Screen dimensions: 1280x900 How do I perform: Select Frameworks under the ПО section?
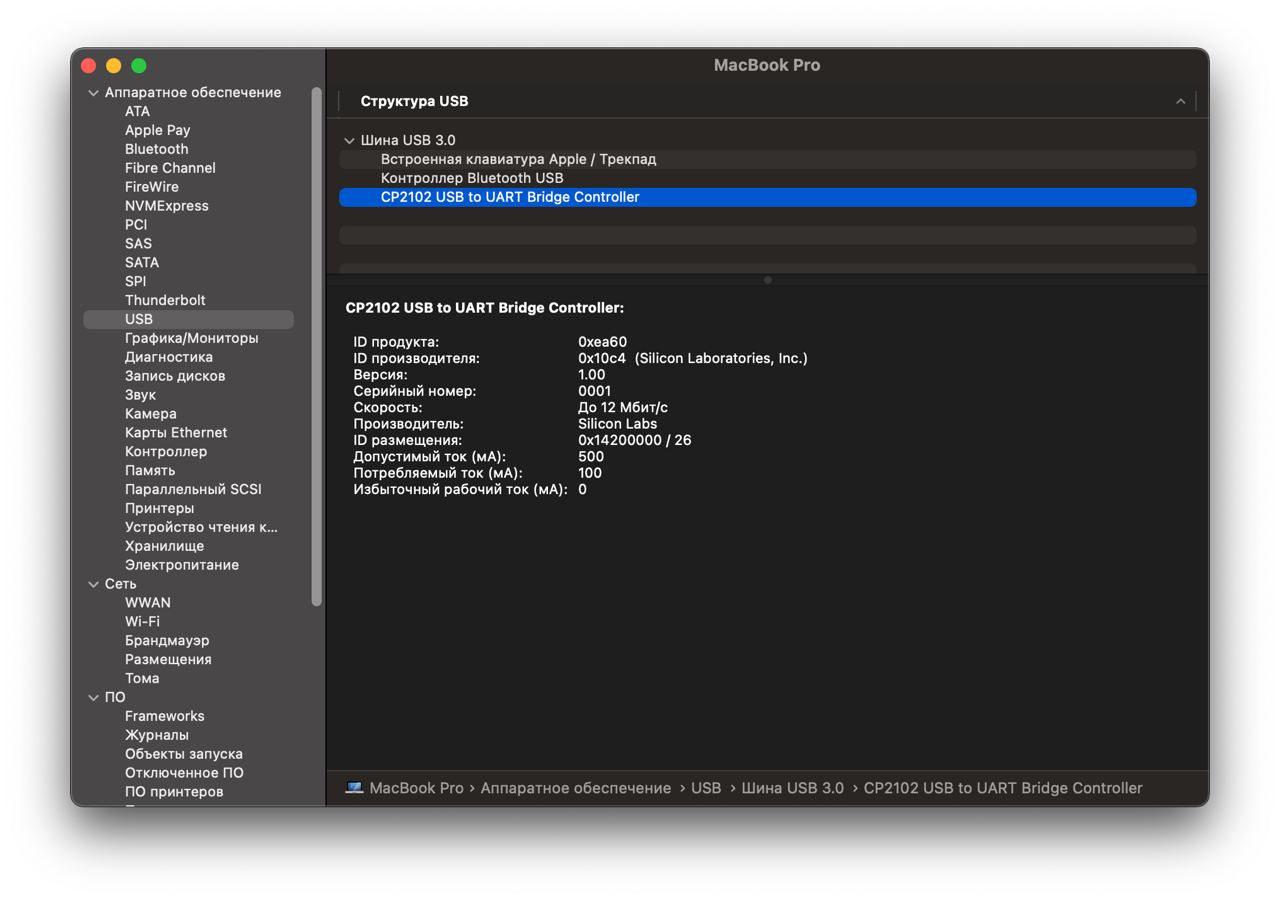coord(164,716)
